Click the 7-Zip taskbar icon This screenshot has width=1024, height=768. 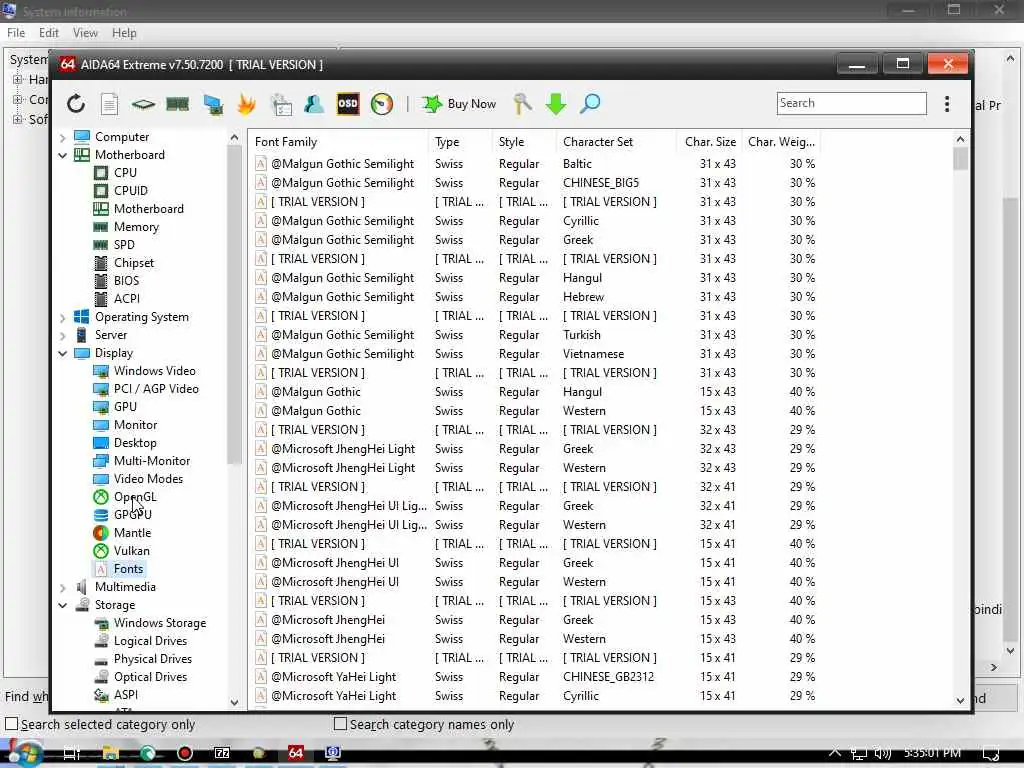[222, 753]
